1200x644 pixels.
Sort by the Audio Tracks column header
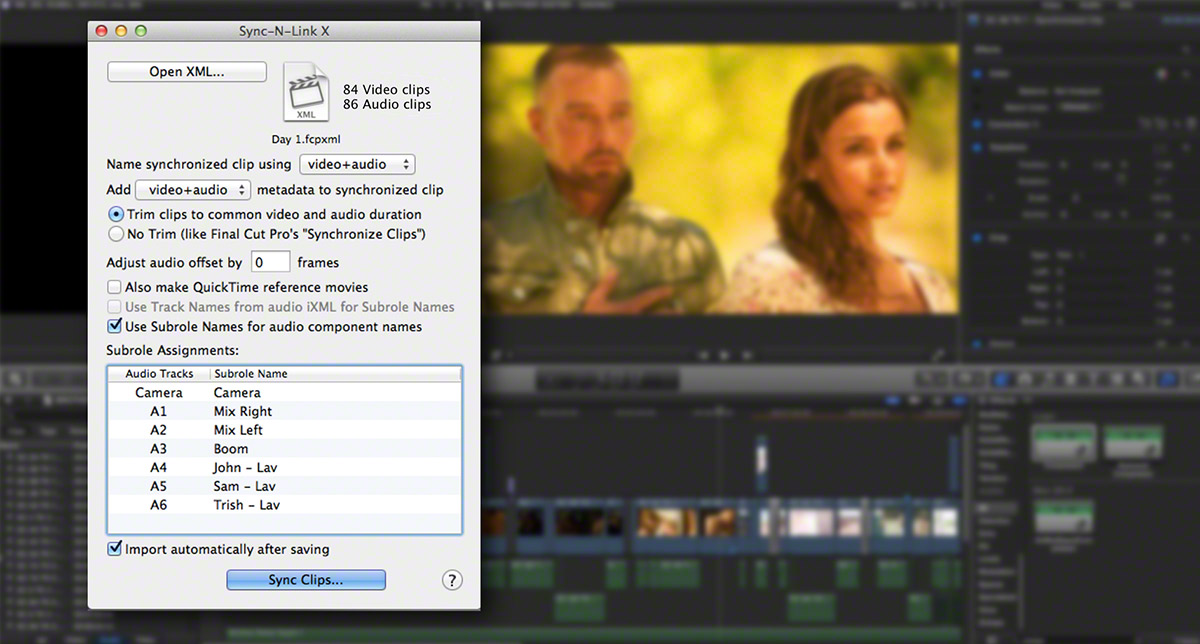coord(159,374)
